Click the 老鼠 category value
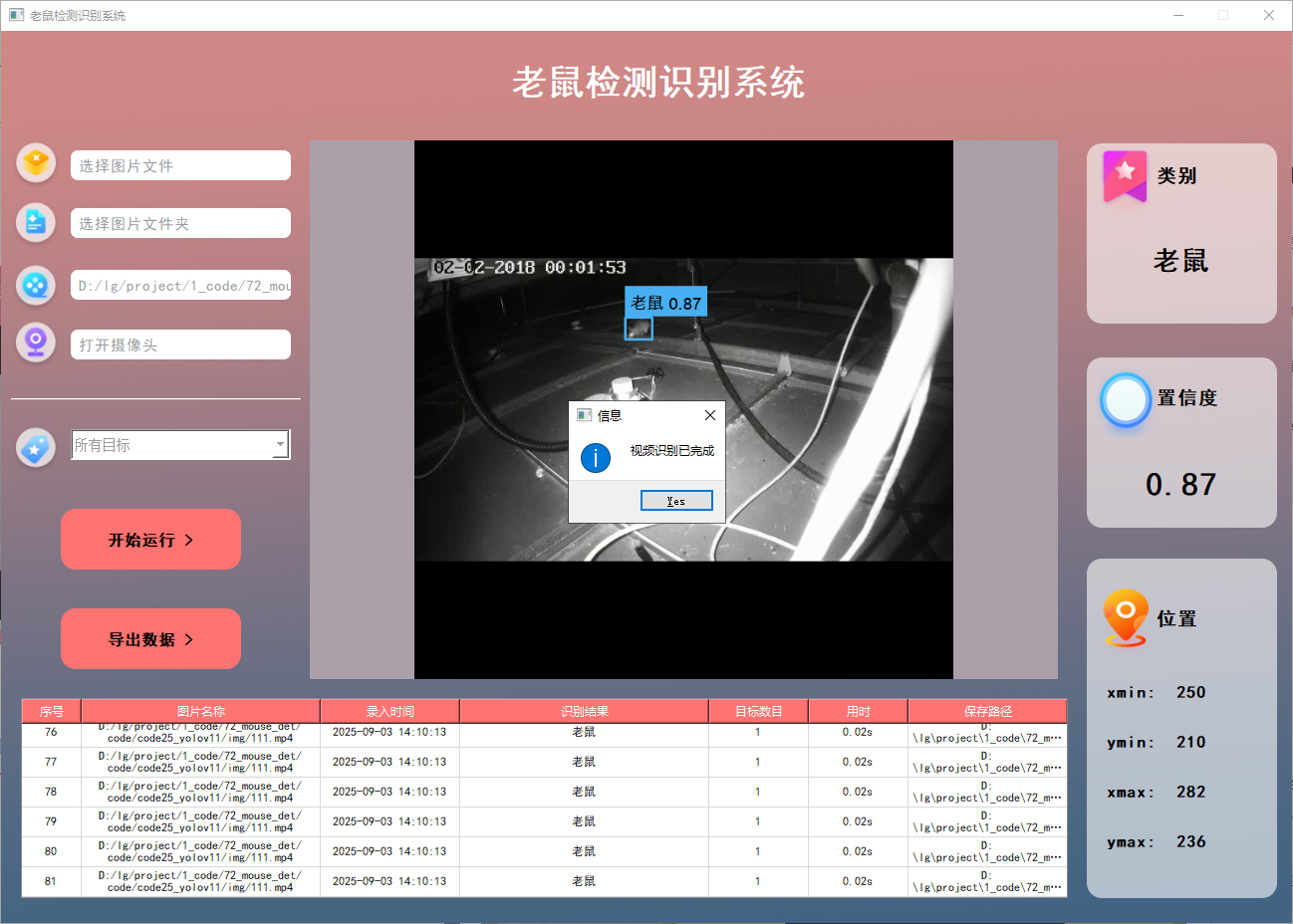 1180,261
